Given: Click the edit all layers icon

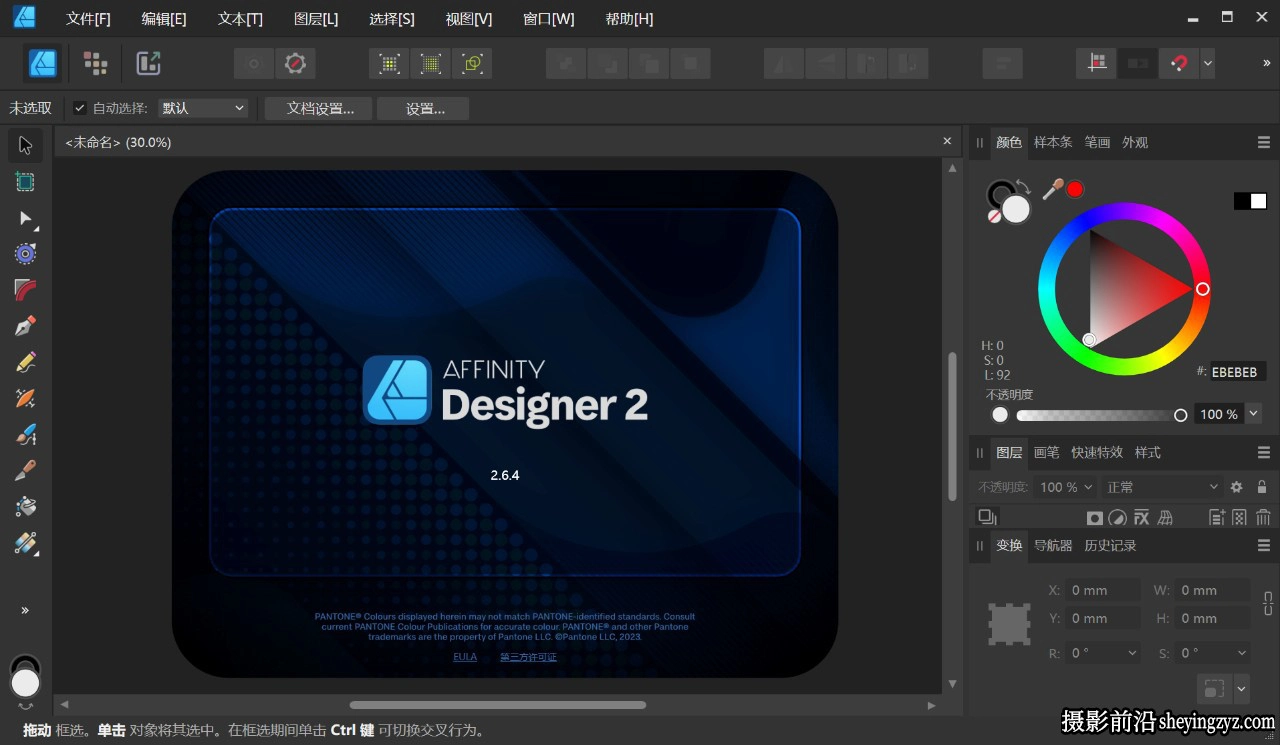Looking at the screenshot, I should tap(988, 517).
